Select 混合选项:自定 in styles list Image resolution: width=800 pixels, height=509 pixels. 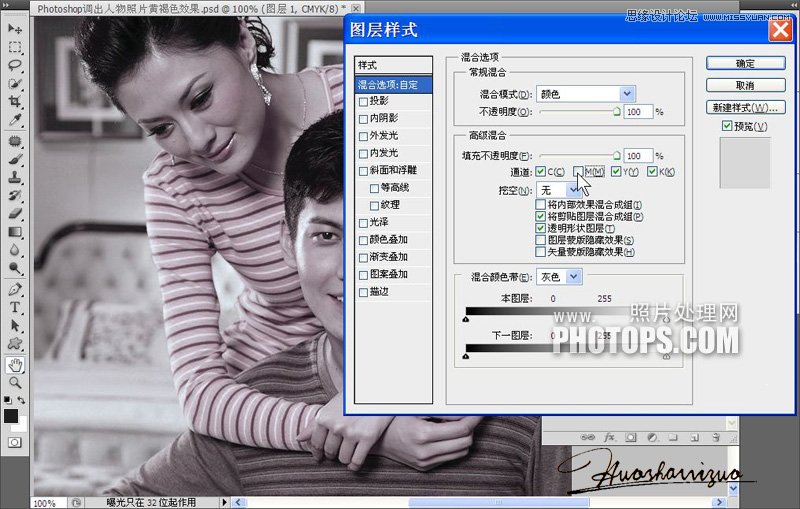click(393, 85)
